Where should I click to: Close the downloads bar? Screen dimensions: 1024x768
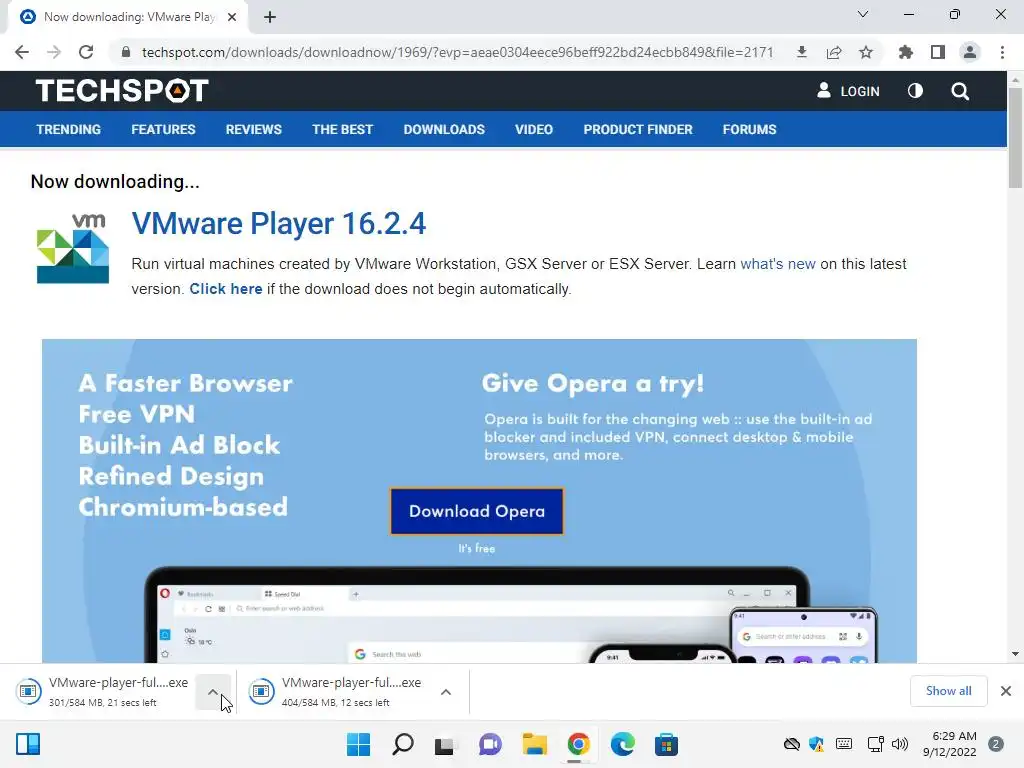[x=1006, y=691]
